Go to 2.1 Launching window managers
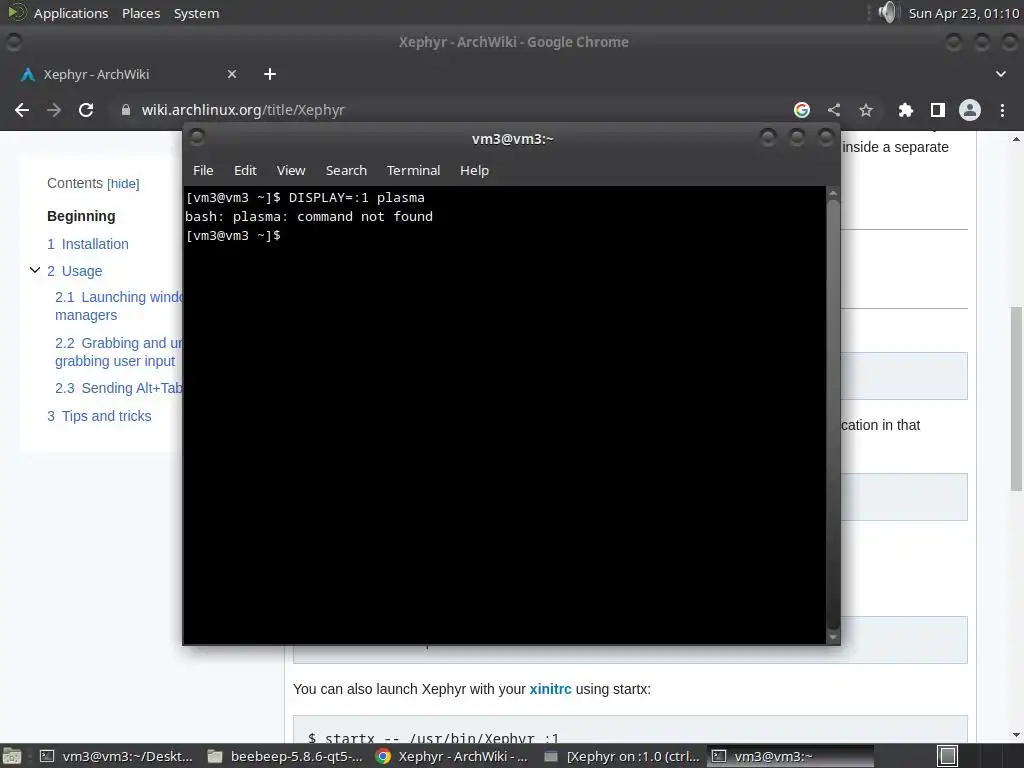1024x768 pixels. pyautogui.click(x=118, y=306)
